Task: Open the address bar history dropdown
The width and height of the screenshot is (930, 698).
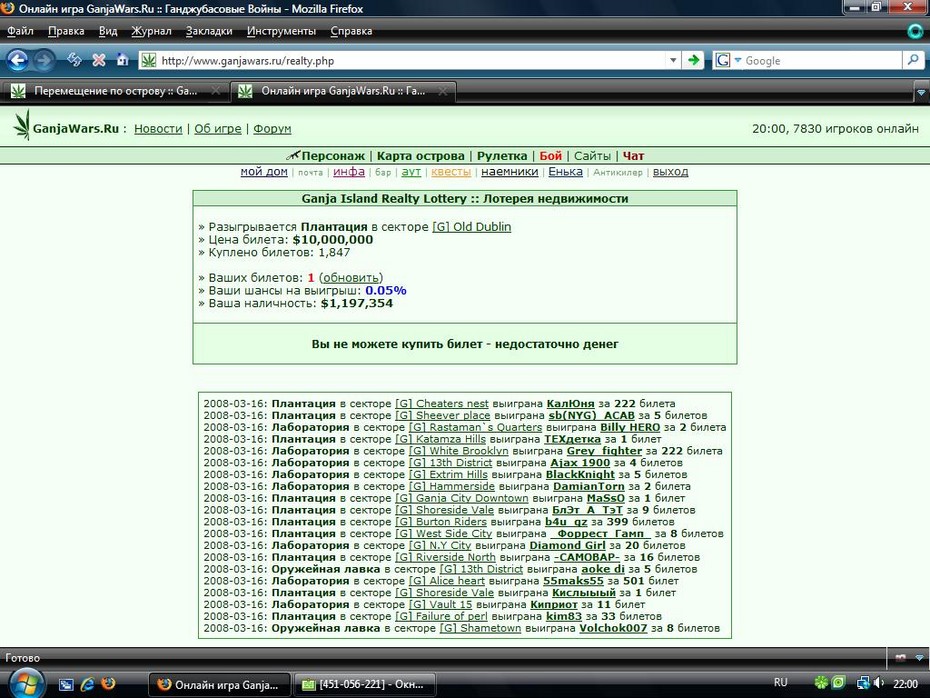Action: [673, 60]
